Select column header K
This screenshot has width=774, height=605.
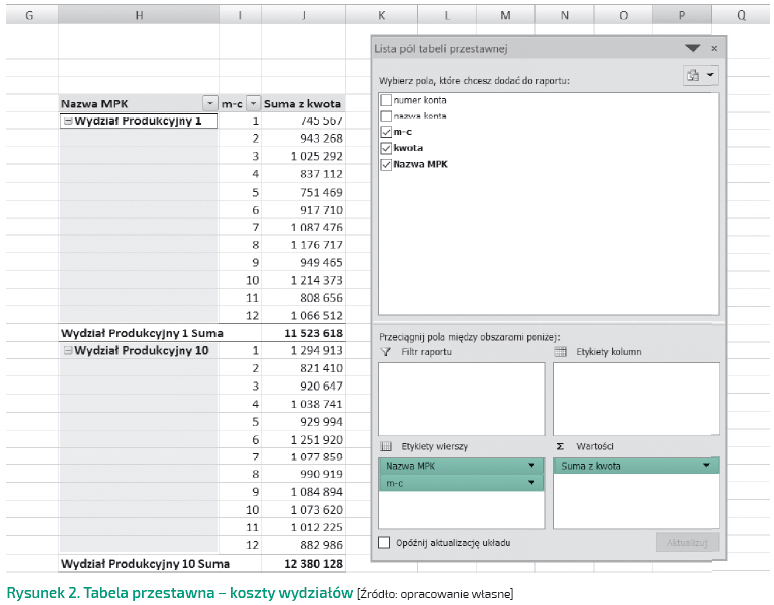point(382,15)
